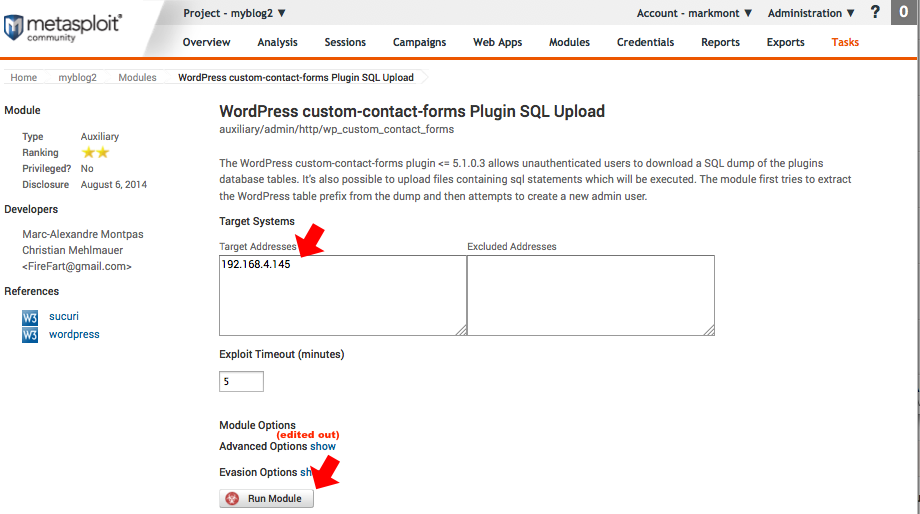Image resolution: width=920 pixels, height=514 pixels.
Task: Open the notifications counter badge
Action: point(904,13)
